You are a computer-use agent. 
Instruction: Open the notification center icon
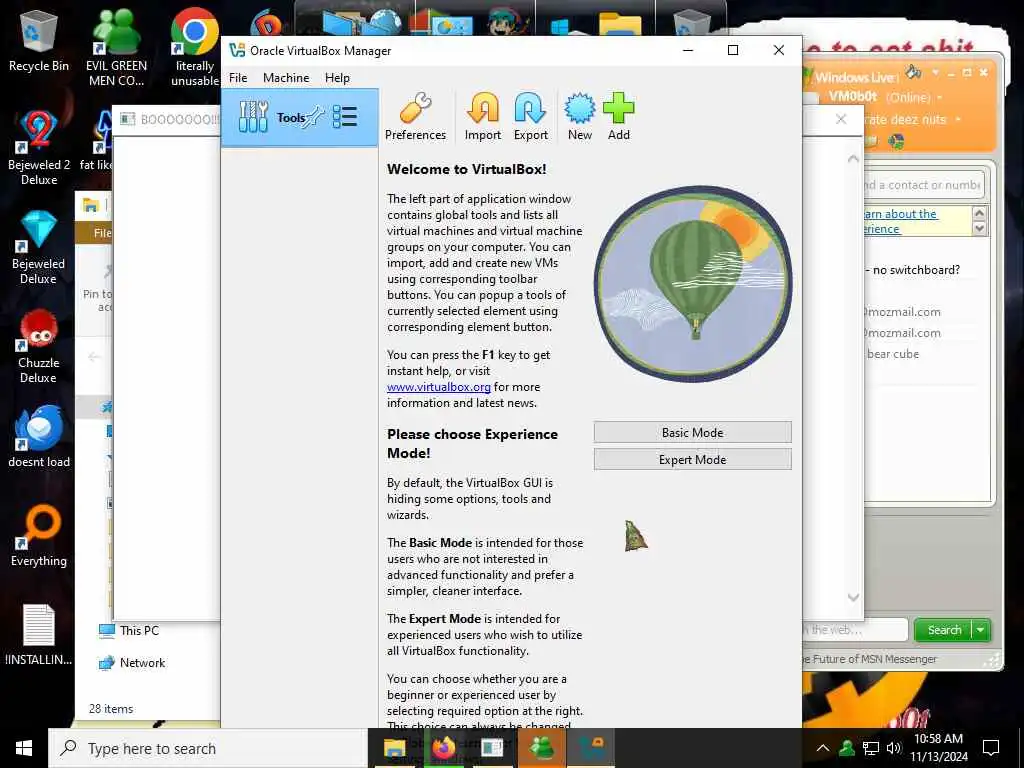coord(991,748)
